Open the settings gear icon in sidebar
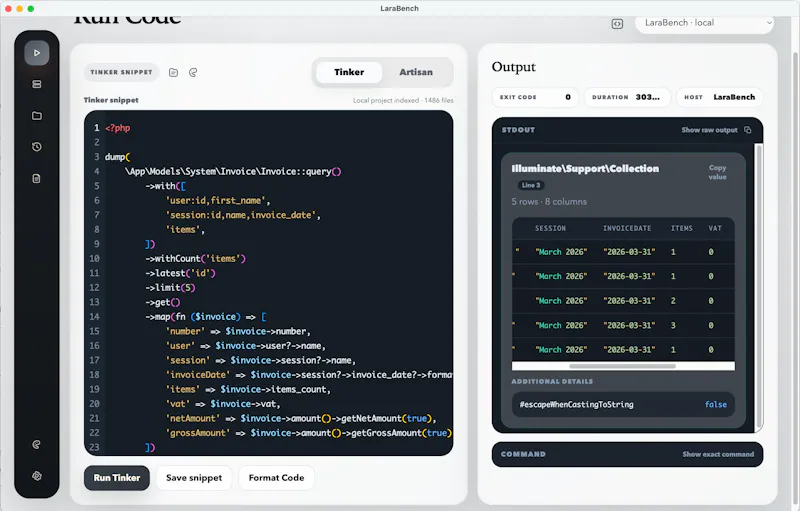The image size is (800, 511). click(37, 476)
